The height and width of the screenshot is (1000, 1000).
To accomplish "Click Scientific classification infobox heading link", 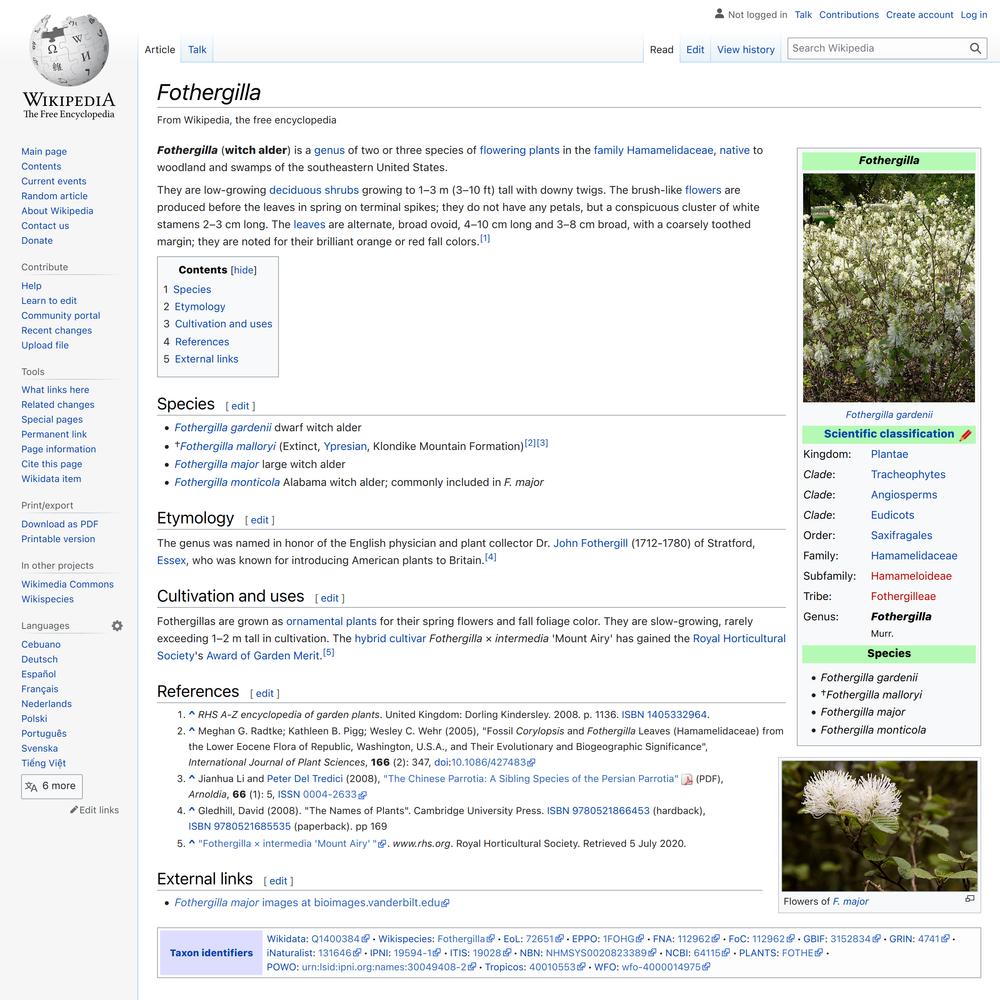I will [x=889, y=434].
